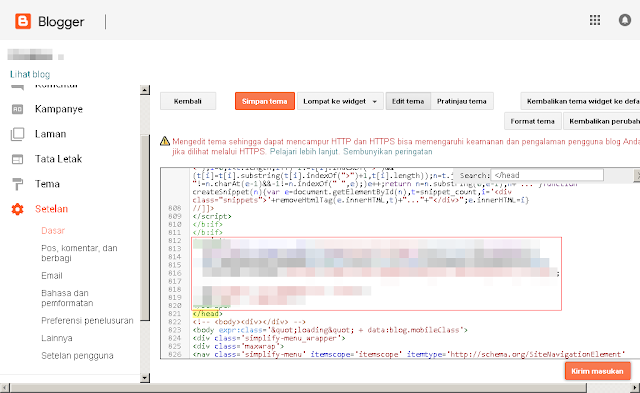Click the highlighted </head> tag

tap(207, 313)
